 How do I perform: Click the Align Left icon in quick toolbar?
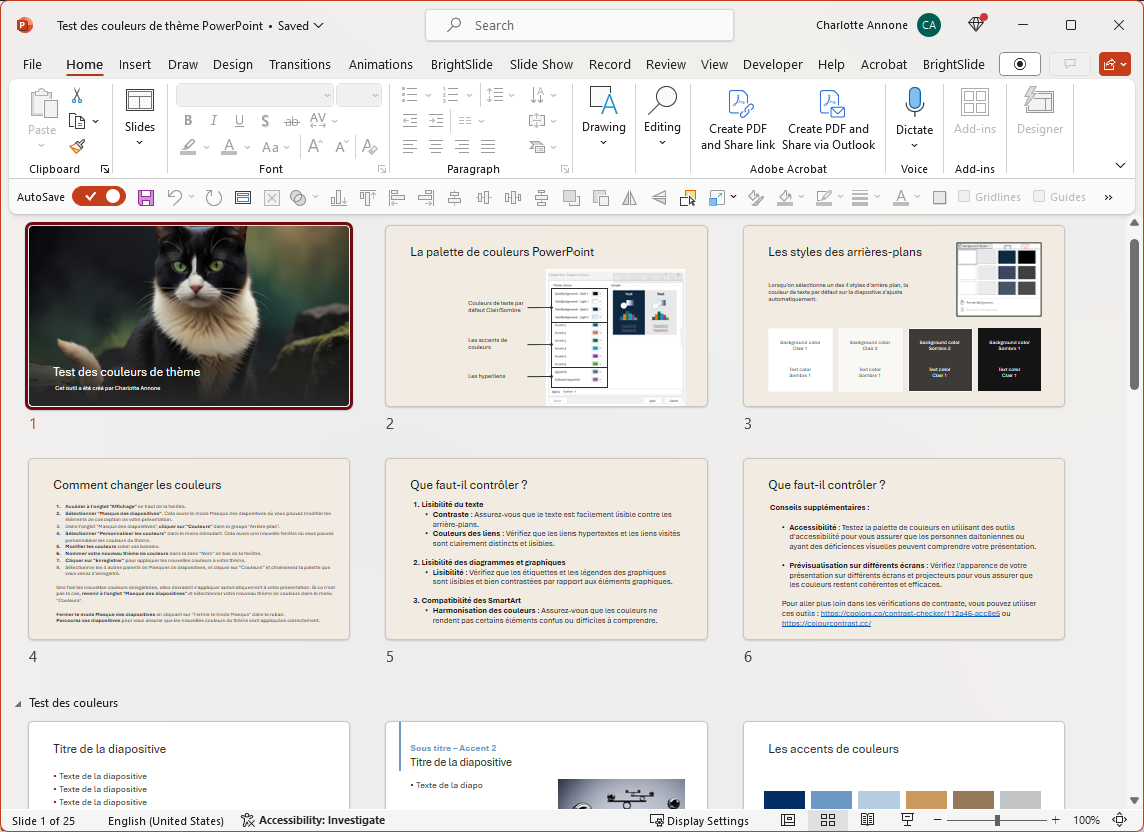396,197
